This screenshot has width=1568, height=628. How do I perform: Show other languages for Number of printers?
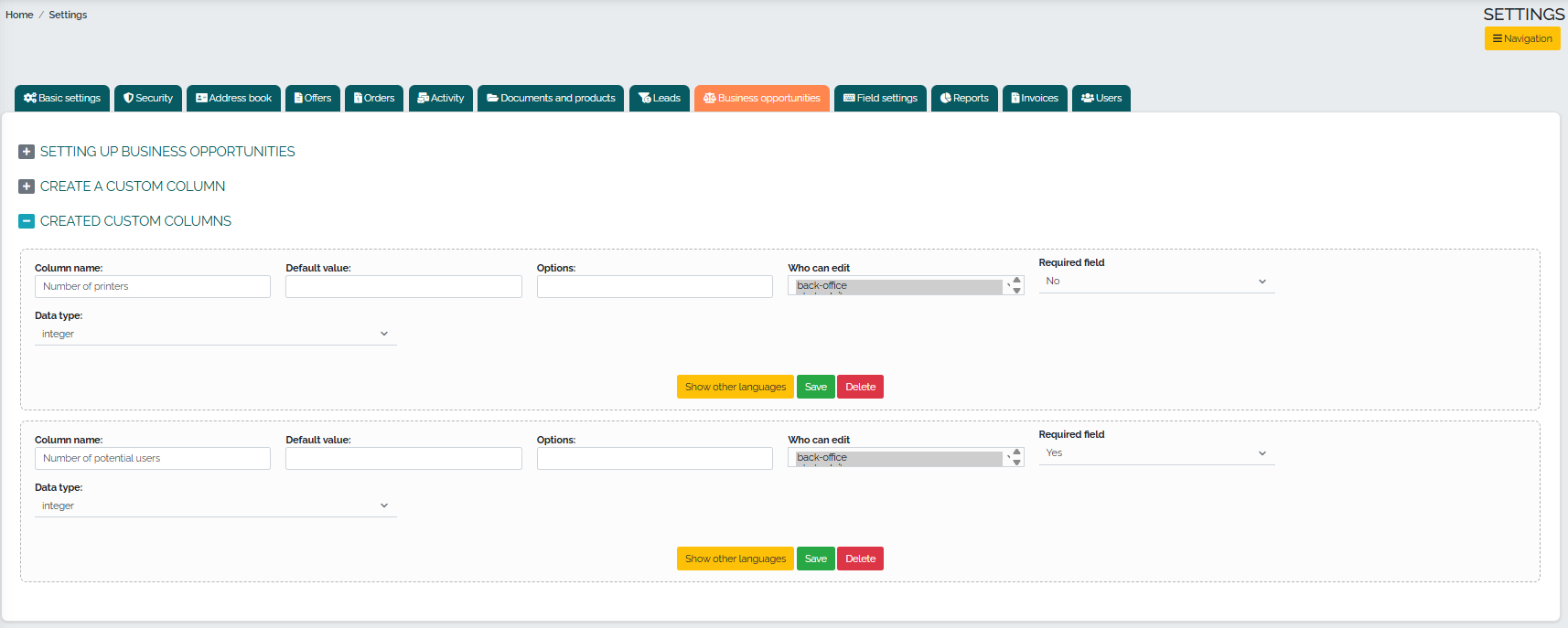(x=736, y=387)
